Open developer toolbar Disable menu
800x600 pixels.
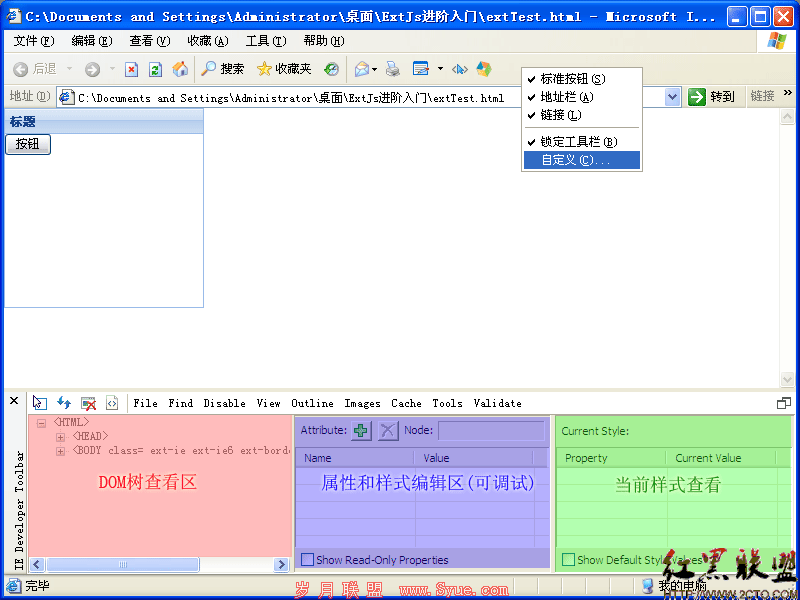click(224, 403)
